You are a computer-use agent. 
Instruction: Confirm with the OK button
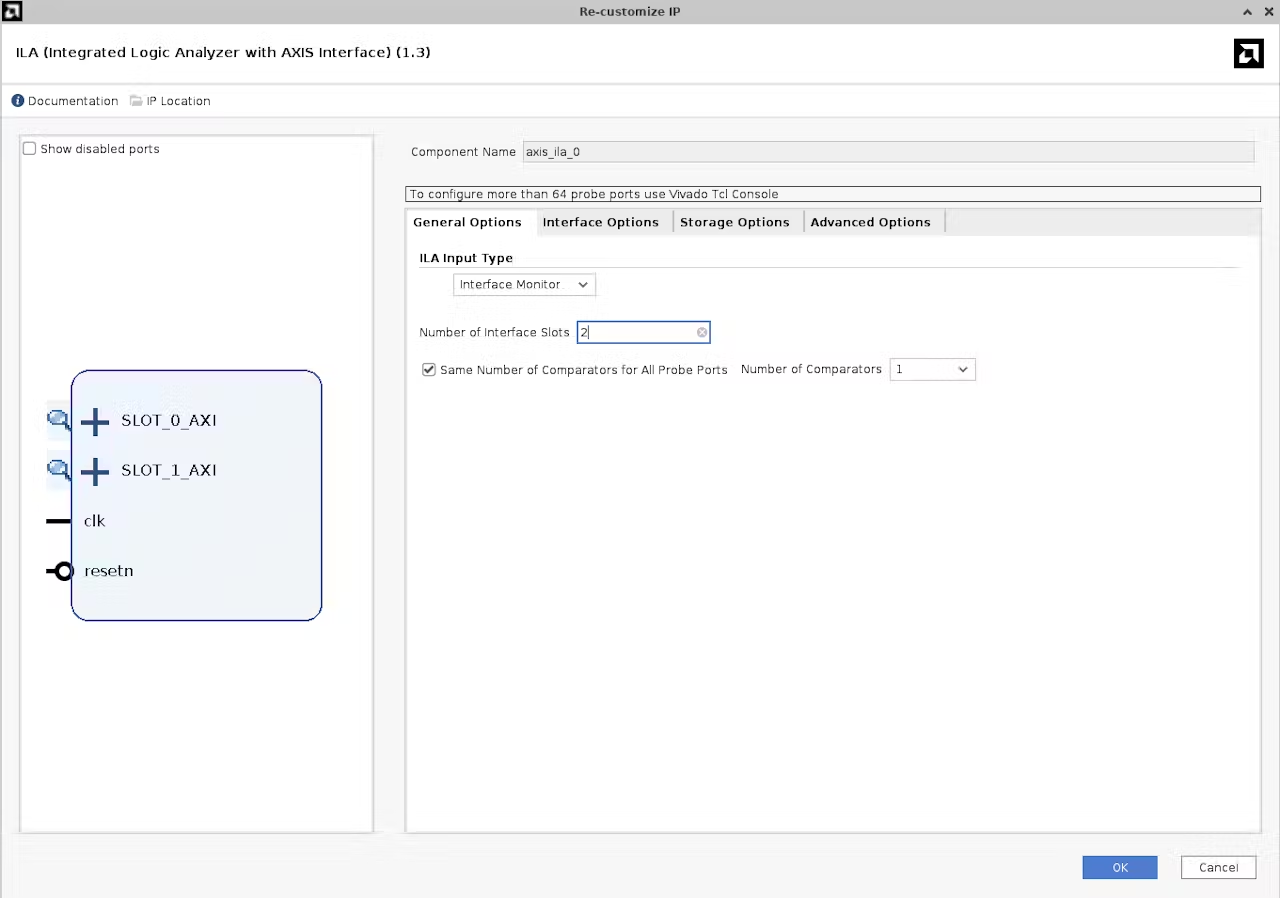pos(1120,867)
